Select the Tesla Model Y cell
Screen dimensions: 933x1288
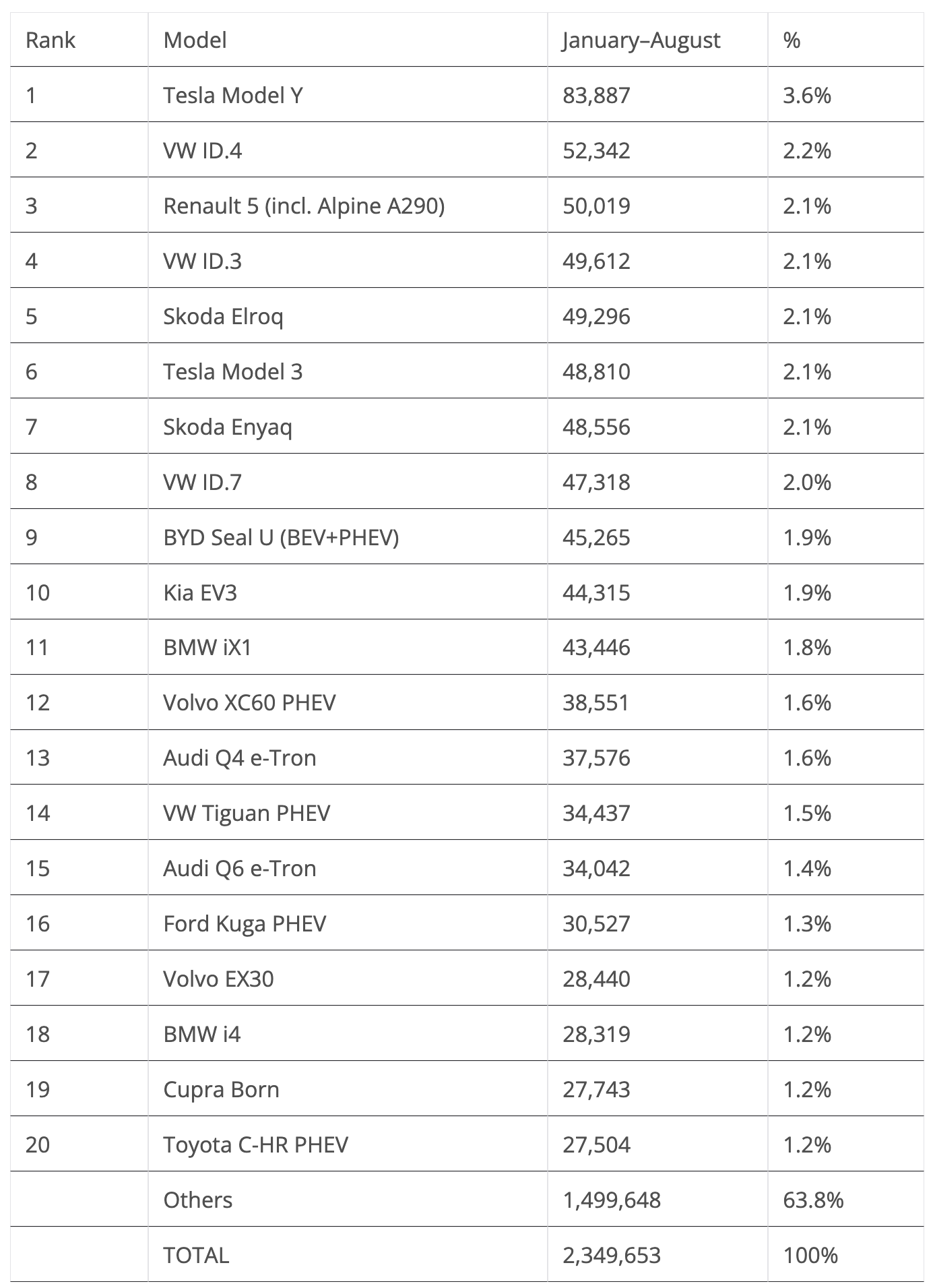click(233, 96)
